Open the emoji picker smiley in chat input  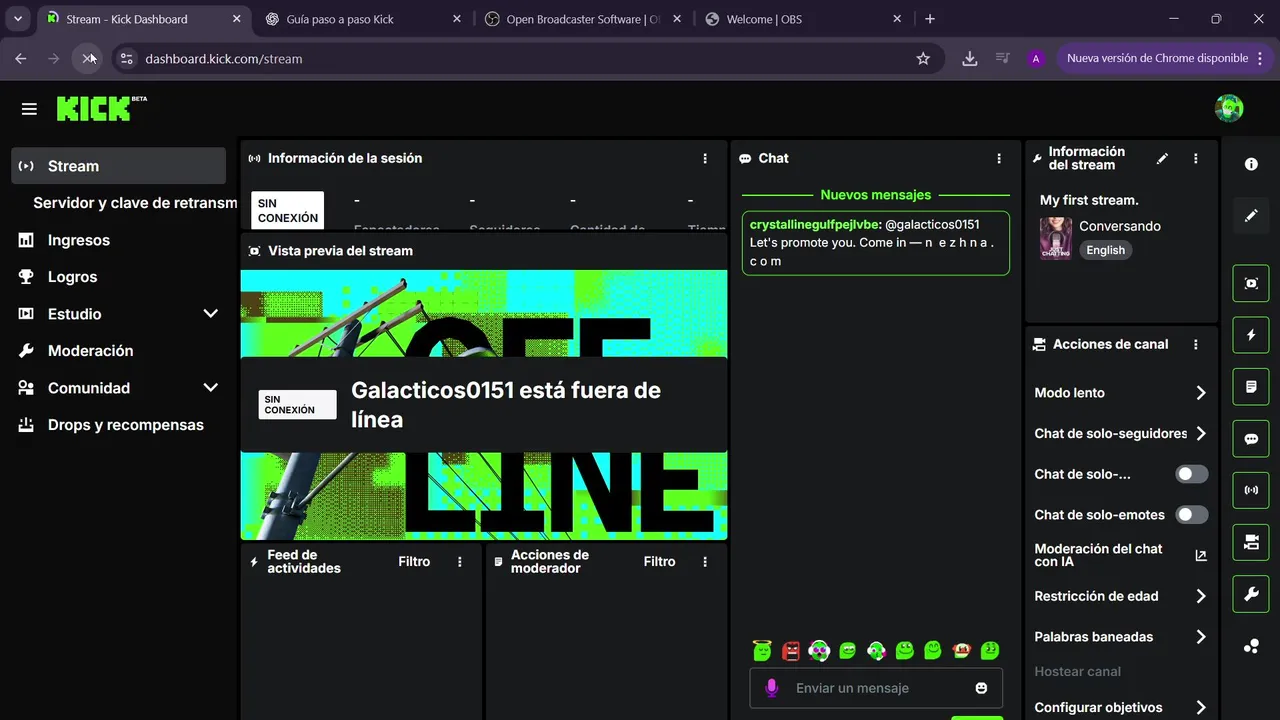(981, 688)
